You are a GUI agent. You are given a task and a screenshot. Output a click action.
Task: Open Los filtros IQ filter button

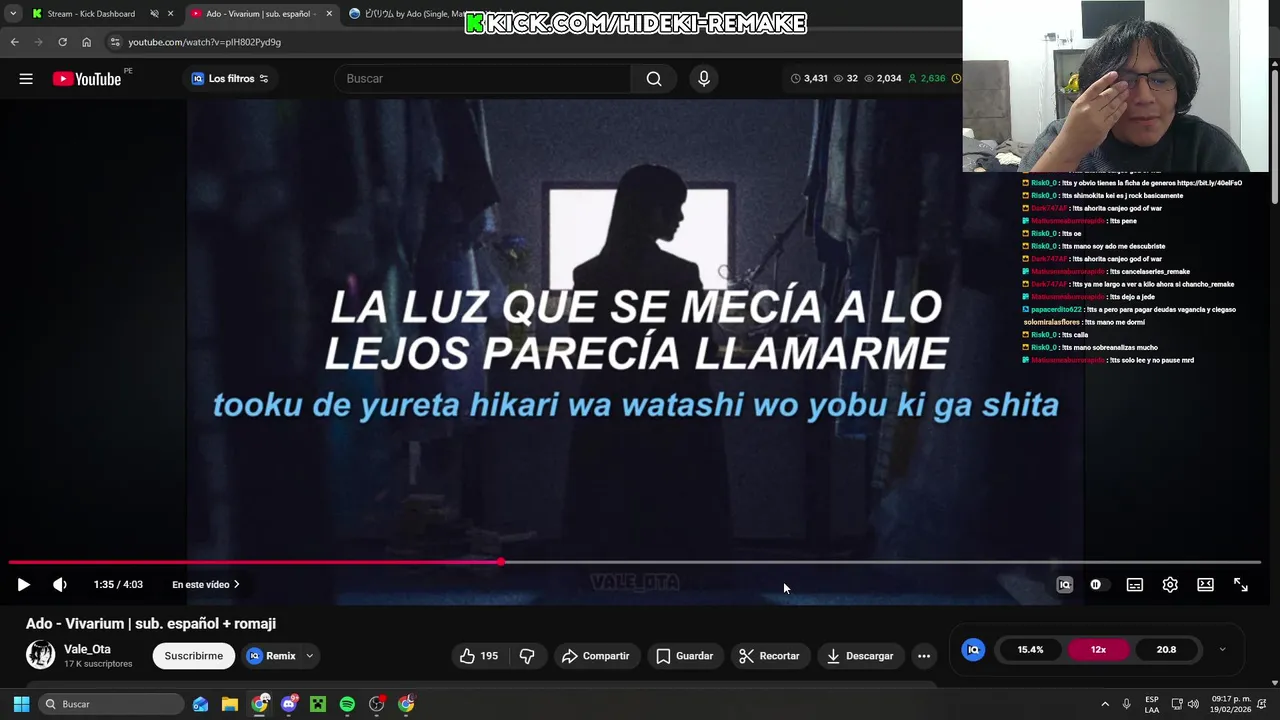[x=230, y=79]
